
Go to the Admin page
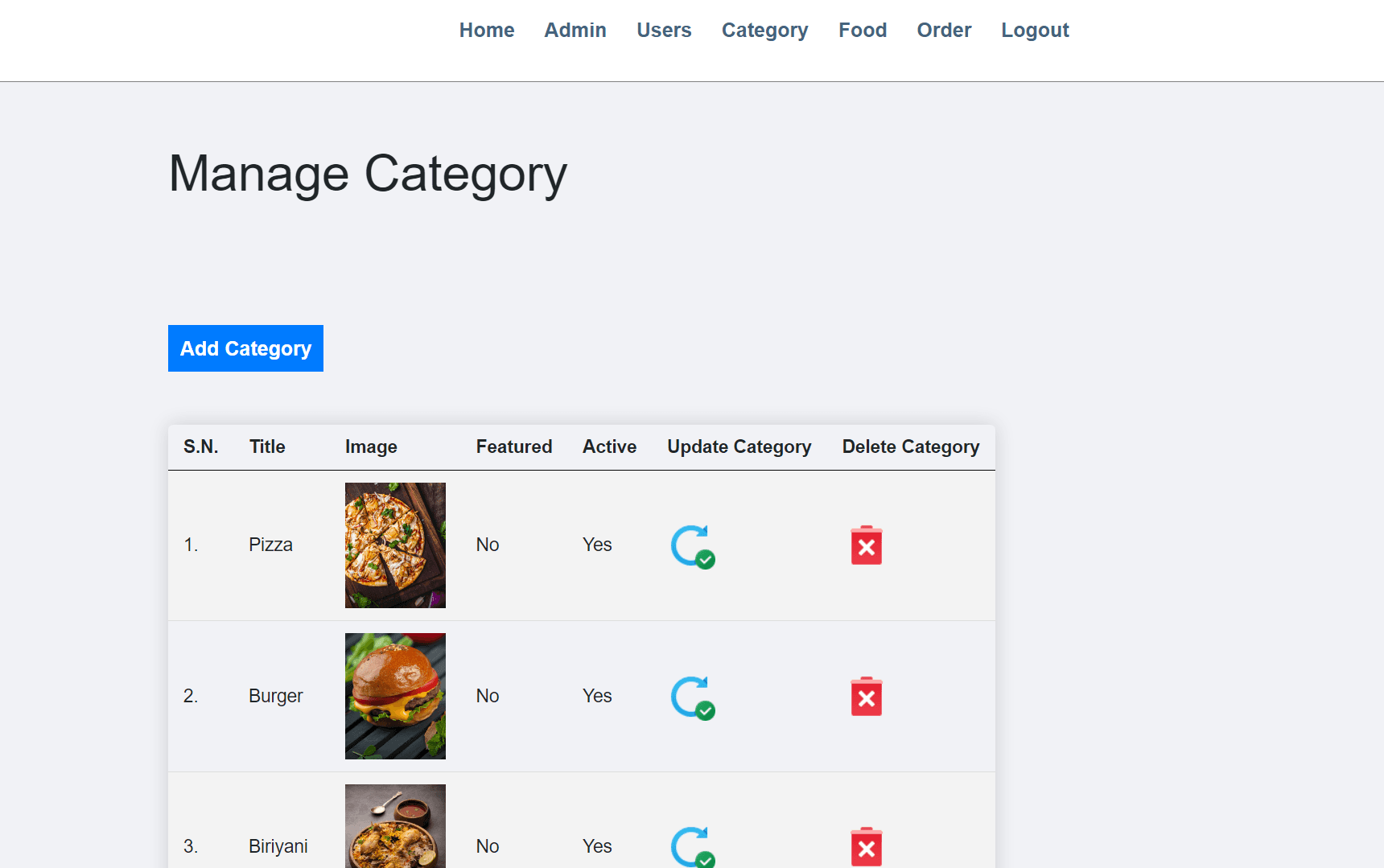(575, 31)
